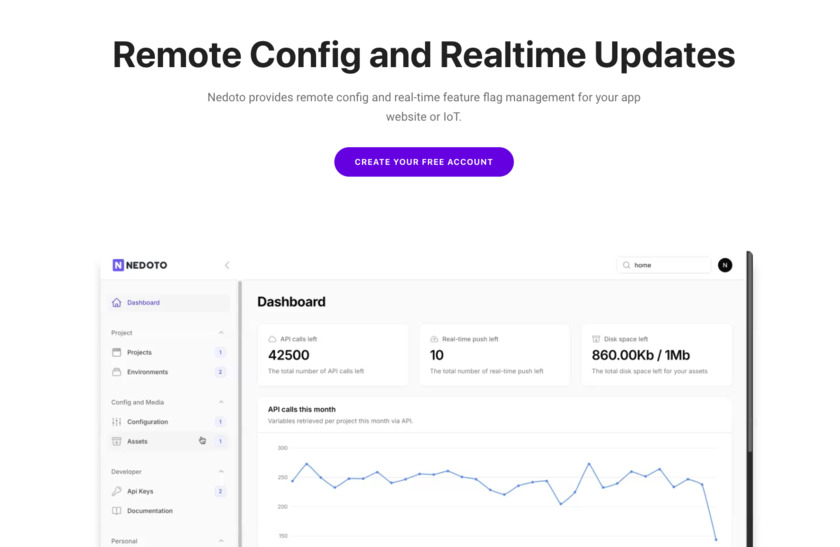Viewport: 840px width, 547px height.
Task: Click the Disk space left archive icon
Action: [596, 339]
